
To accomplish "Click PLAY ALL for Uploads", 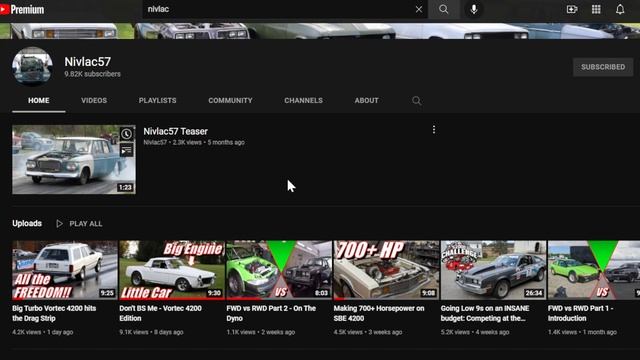I will click(x=79, y=224).
